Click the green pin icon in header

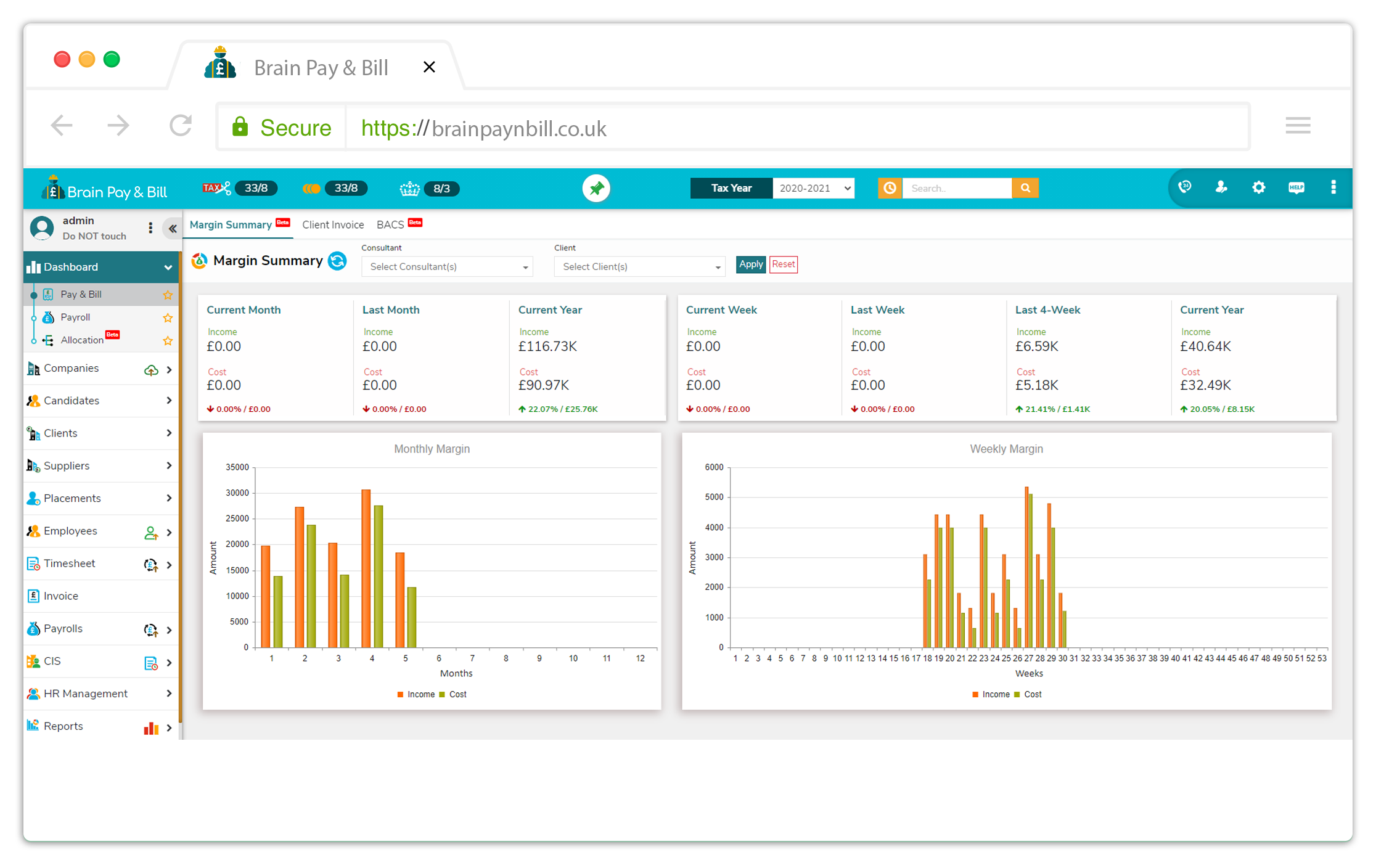point(596,188)
